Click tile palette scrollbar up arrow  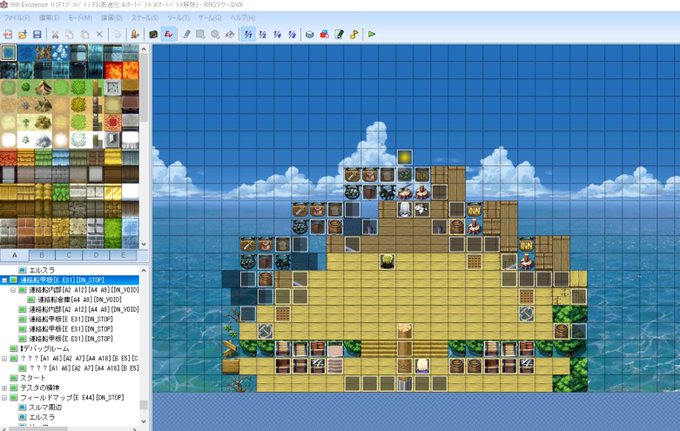144,49
